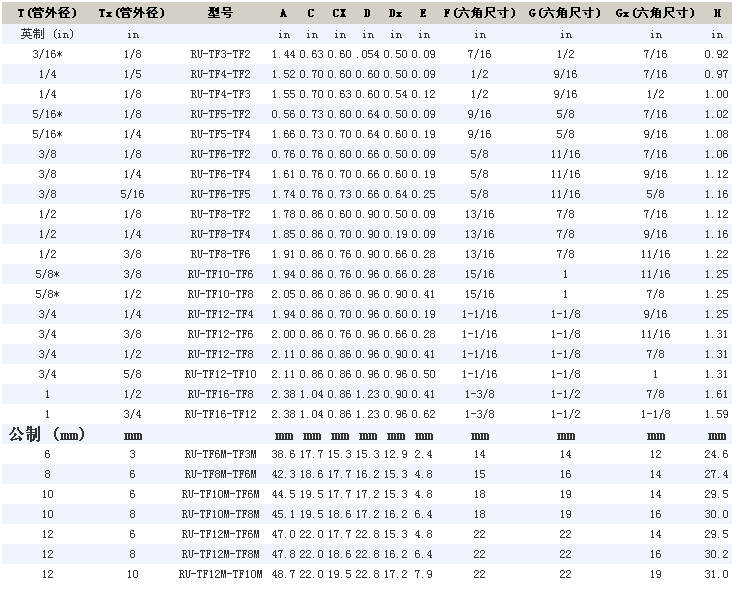Click the RU-TF16-TF12 model cell
Image resolution: width=738 pixels, height=589 pixels.
click(220, 413)
